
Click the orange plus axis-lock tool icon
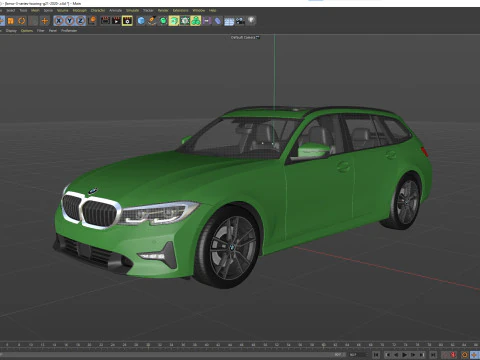pyautogui.click(x=44, y=21)
